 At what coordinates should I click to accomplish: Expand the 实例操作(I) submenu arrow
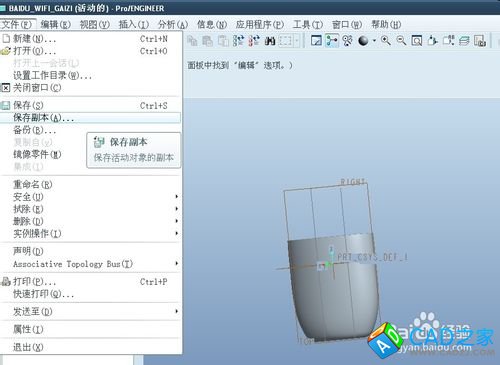pos(177,233)
